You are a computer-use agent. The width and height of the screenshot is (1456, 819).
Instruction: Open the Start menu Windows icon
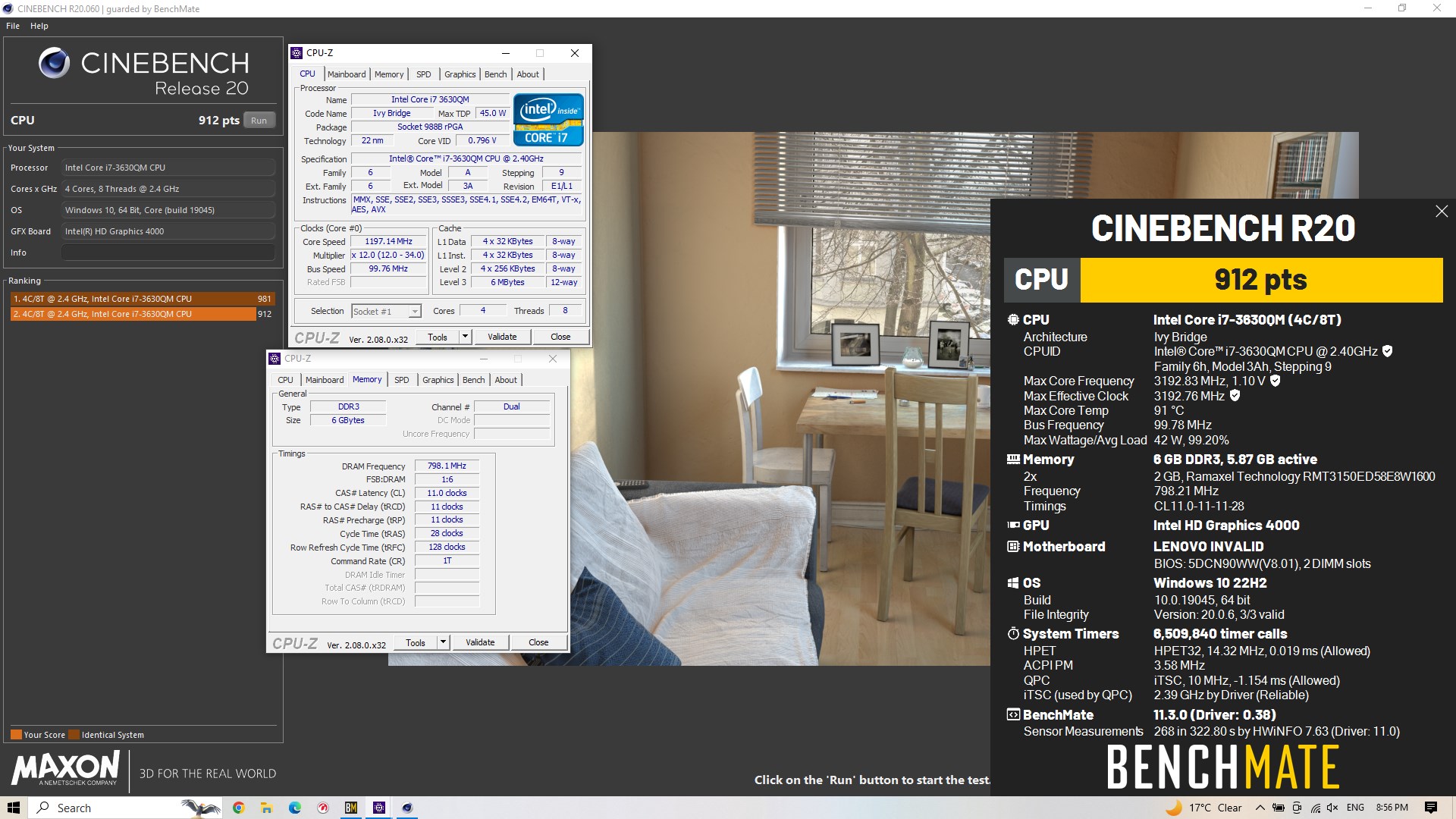click(14, 808)
